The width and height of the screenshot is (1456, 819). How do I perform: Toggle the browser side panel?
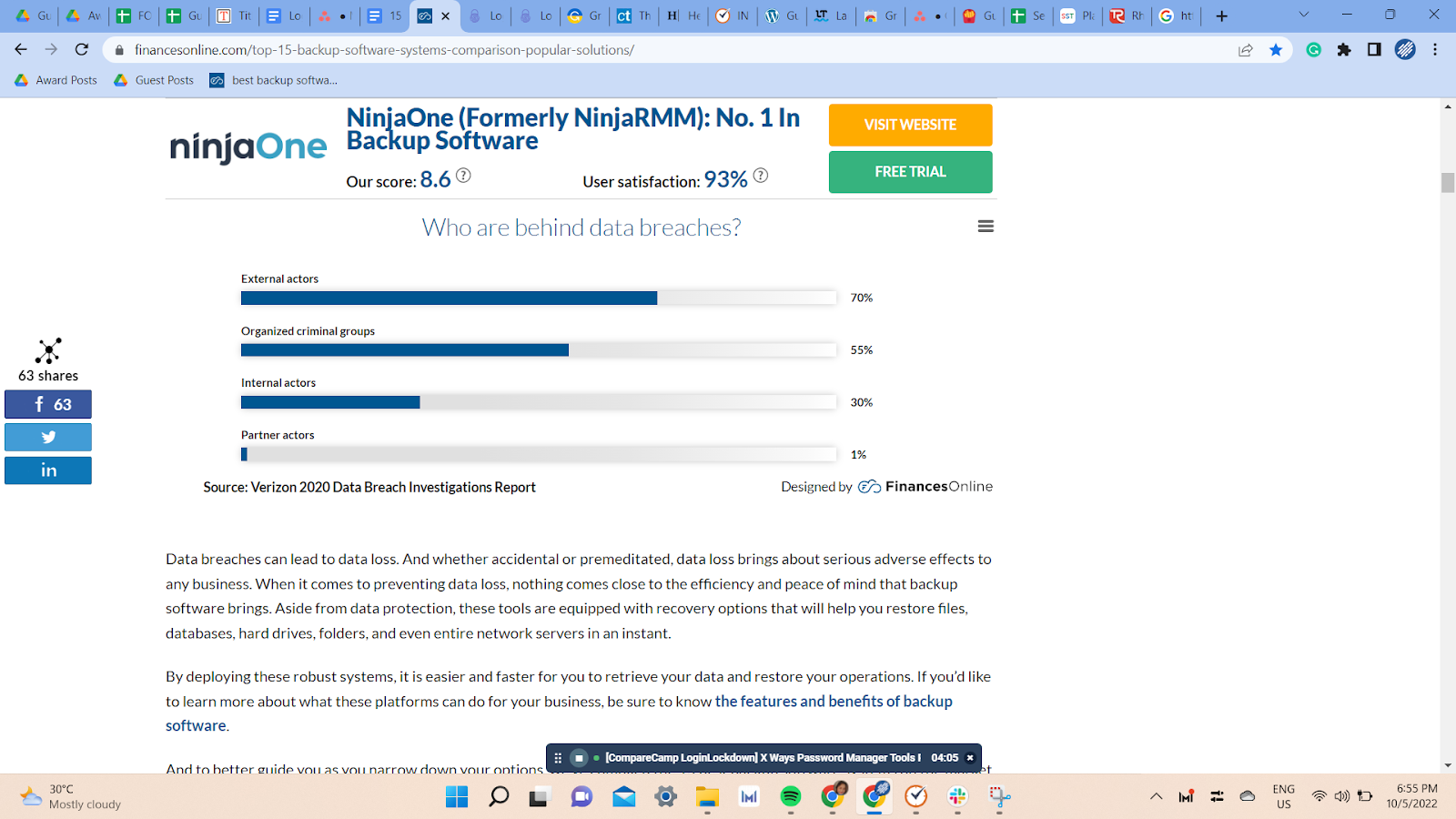(x=1374, y=50)
